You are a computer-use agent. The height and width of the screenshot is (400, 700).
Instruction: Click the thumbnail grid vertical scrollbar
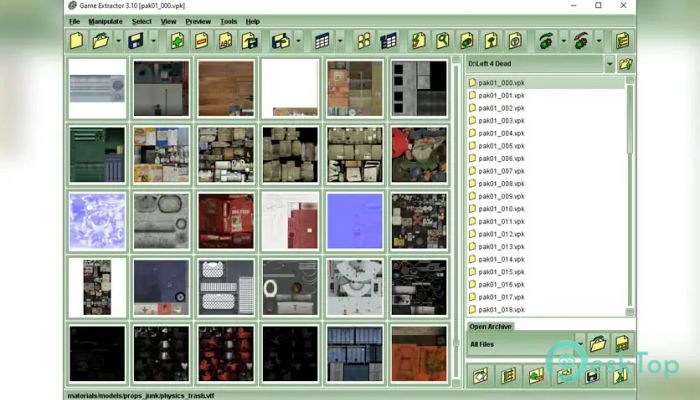(x=456, y=221)
